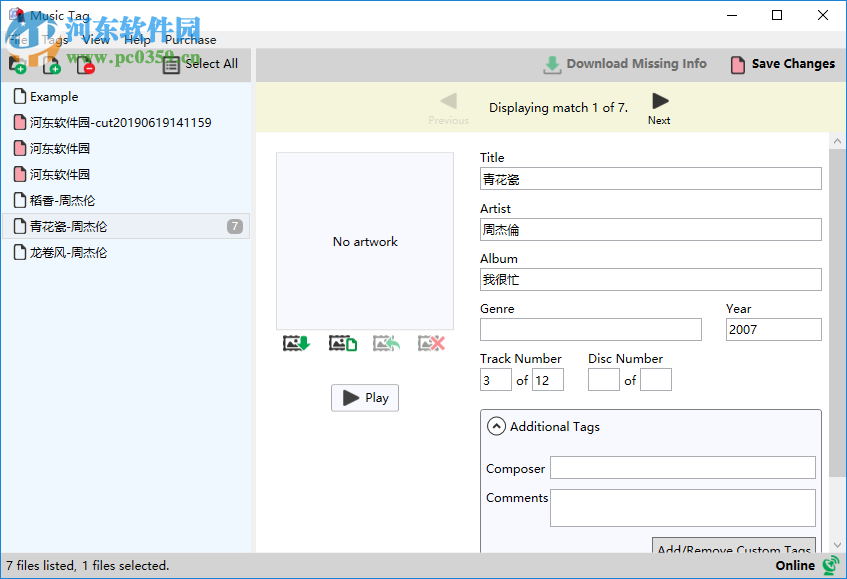Viewport: 847px width, 579px height.
Task: Click the Track Number field showing 3
Action: pos(495,380)
